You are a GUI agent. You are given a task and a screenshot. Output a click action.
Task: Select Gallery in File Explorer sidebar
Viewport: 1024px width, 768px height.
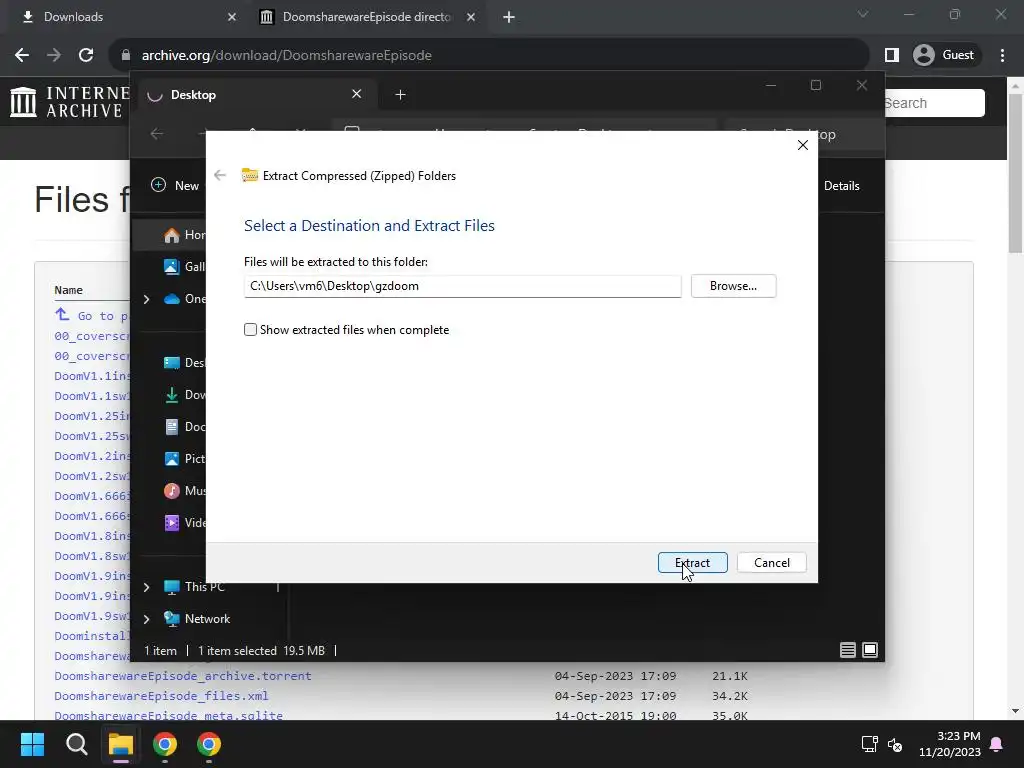(x=185, y=266)
